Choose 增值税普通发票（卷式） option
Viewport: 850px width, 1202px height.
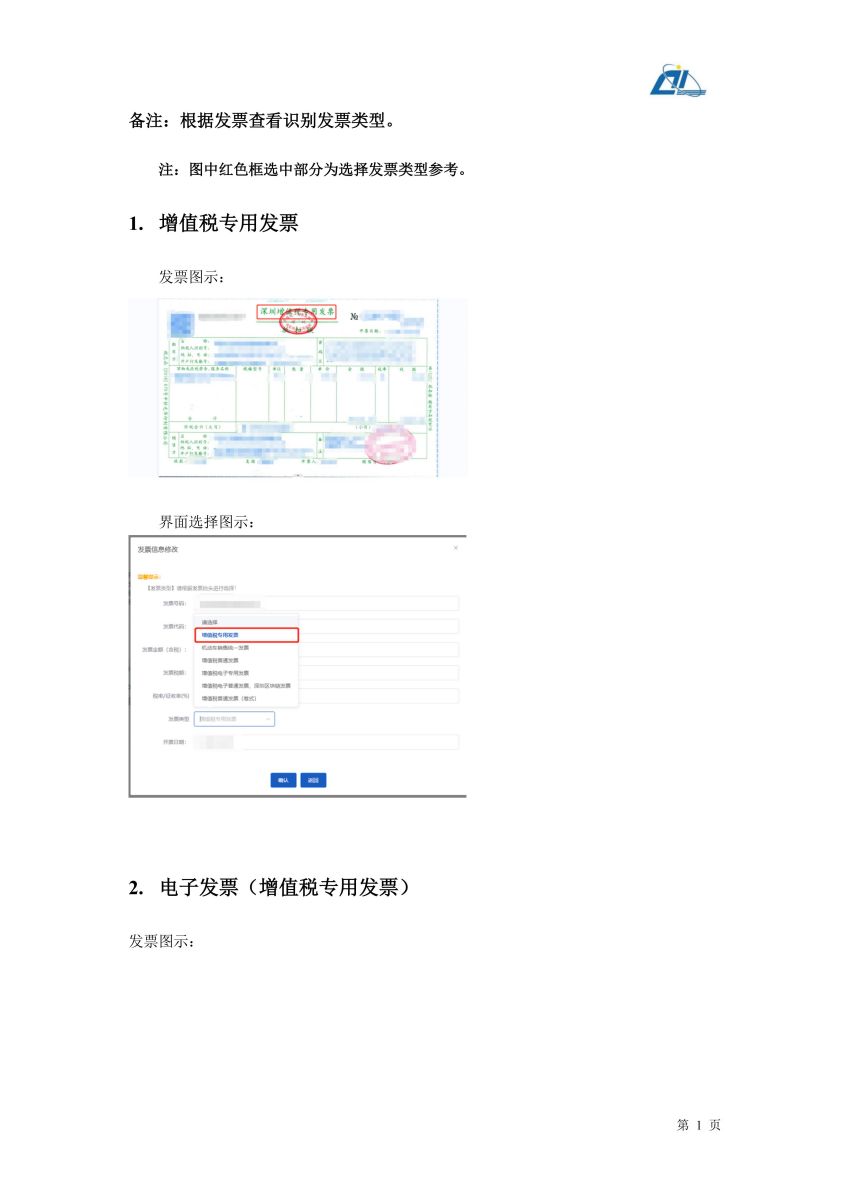point(246,698)
